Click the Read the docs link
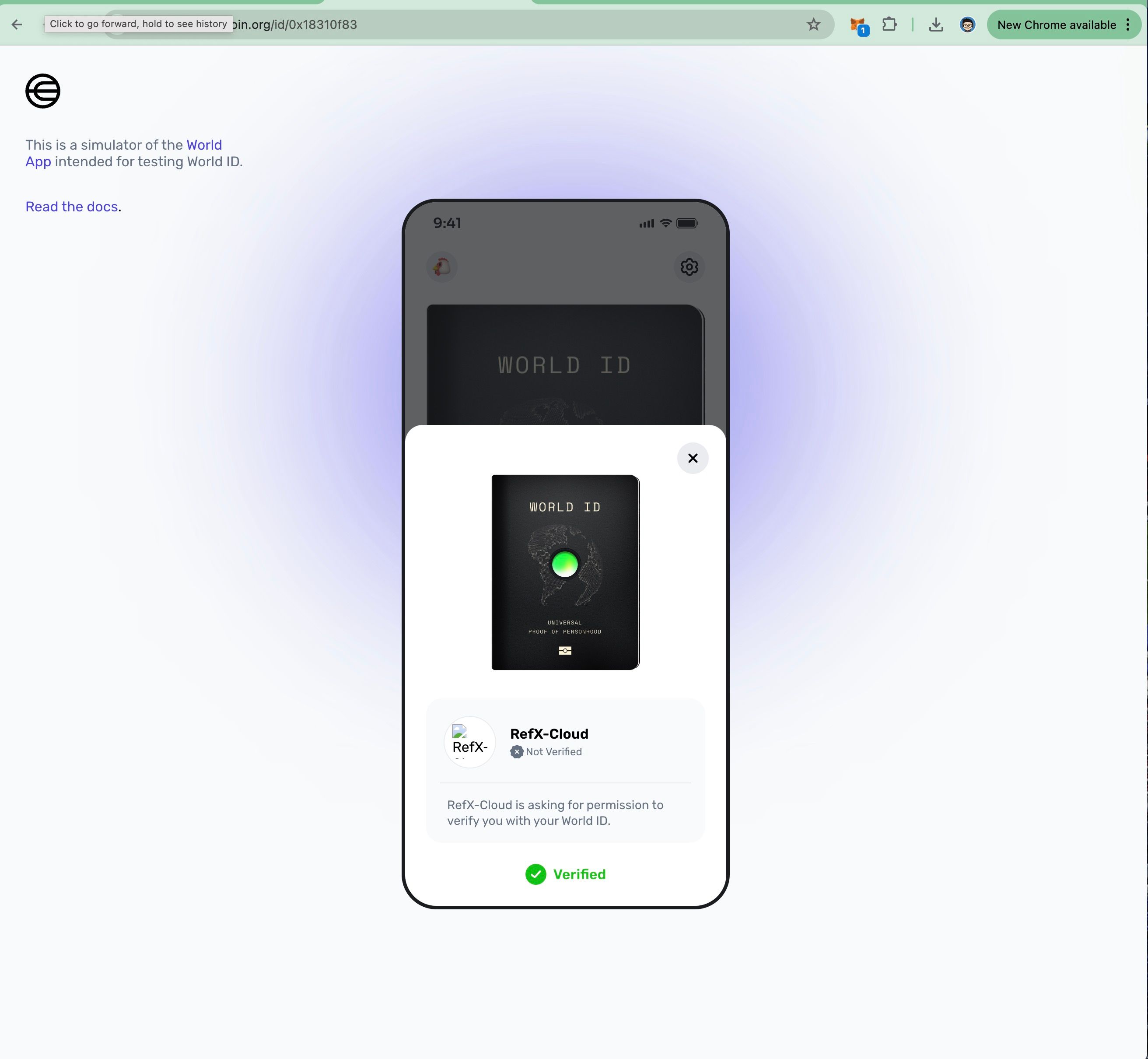The height and width of the screenshot is (1059, 1148). [72, 206]
